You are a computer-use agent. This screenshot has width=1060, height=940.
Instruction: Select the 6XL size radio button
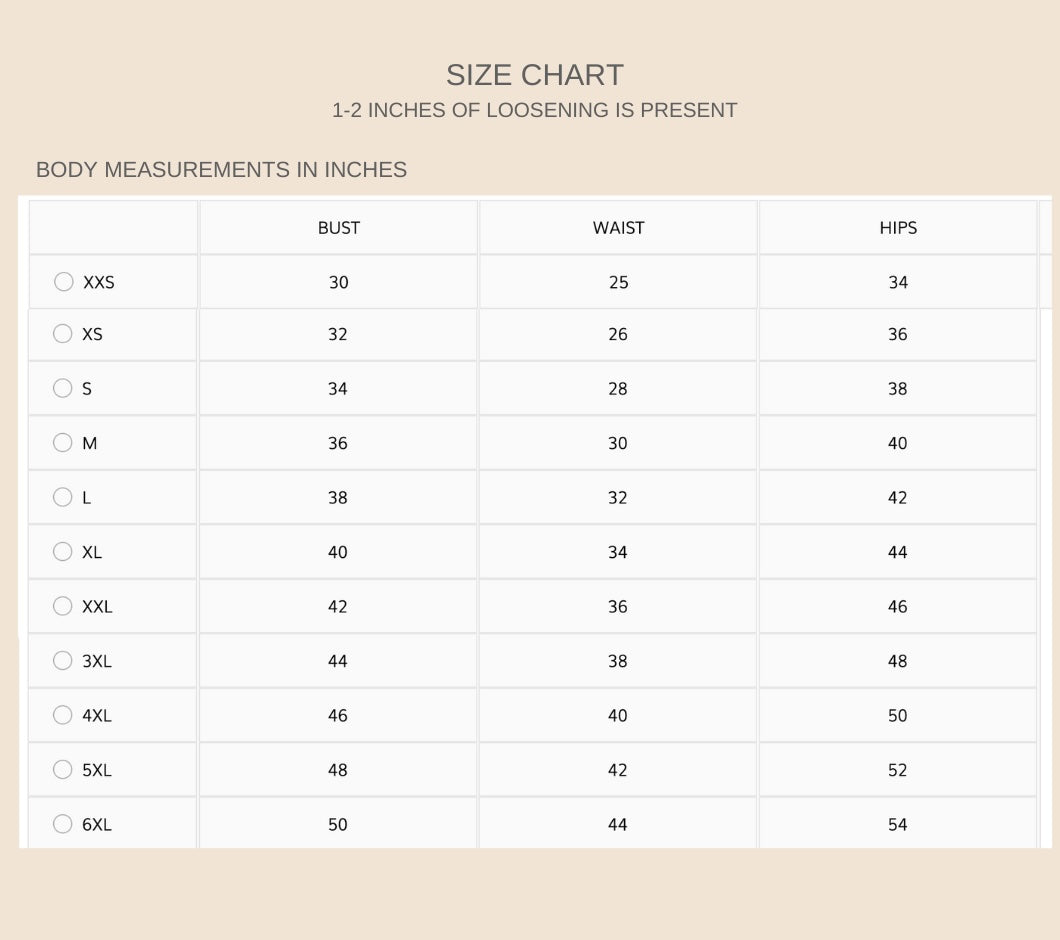tap(63, 824)
